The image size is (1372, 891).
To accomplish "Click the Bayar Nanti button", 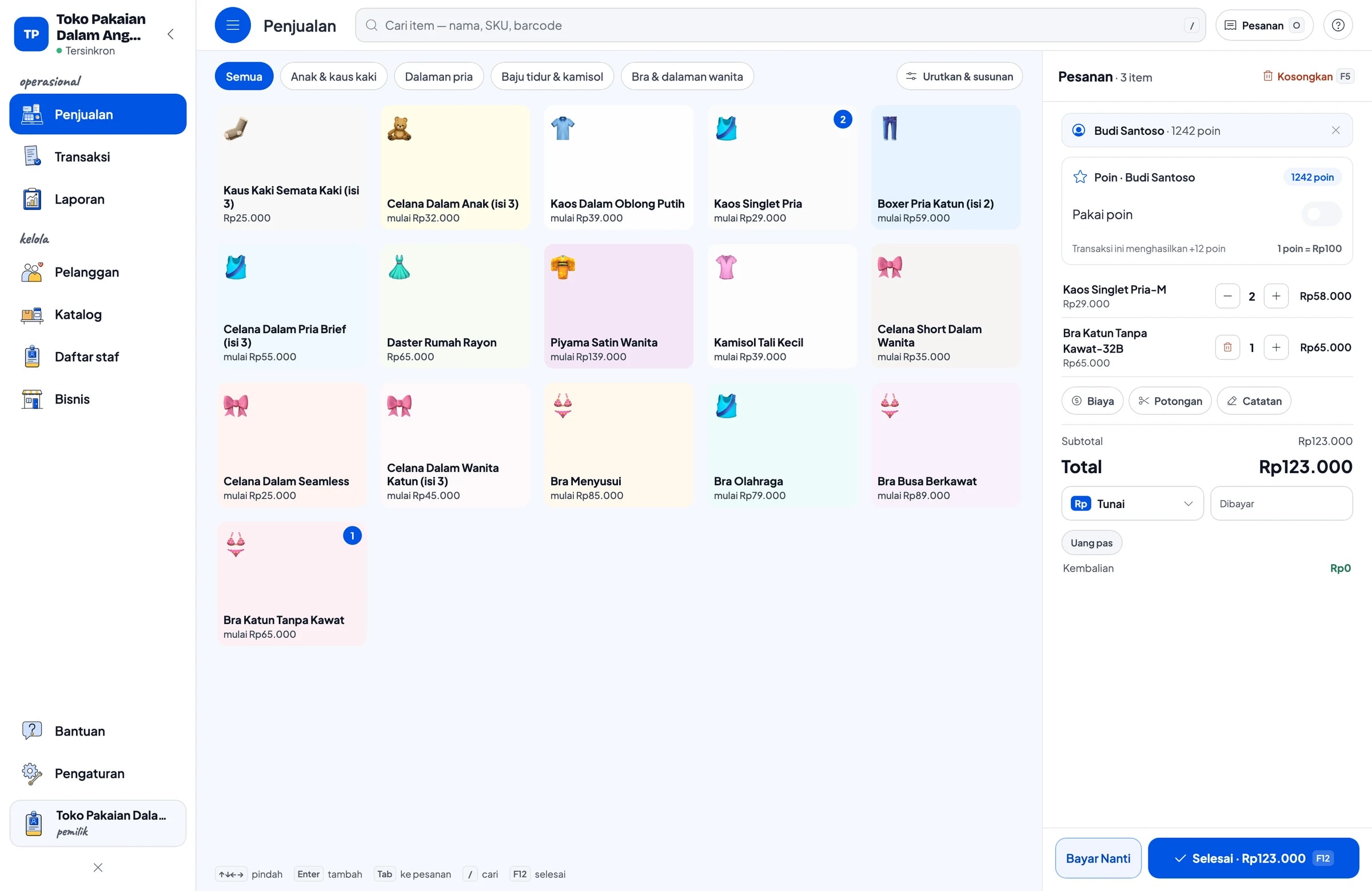I will point(1098,858).
